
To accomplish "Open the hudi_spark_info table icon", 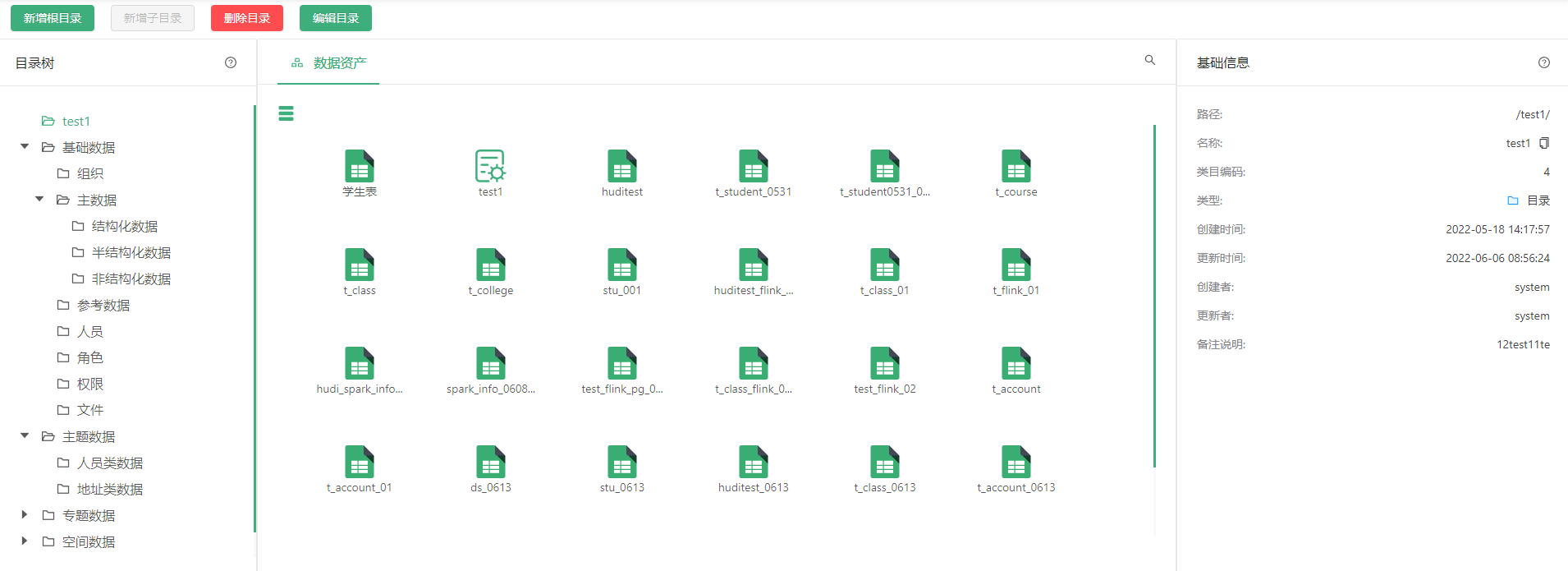I will coord(360,363).
